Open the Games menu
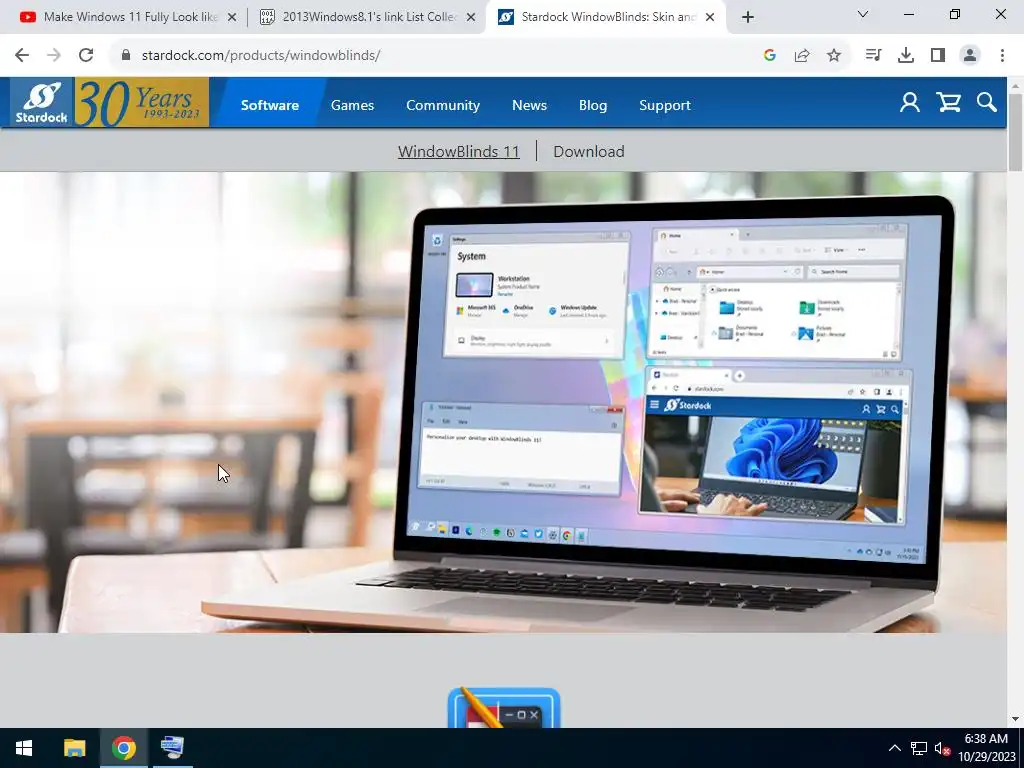Viewport: 1024px width, 768px height. (x=353, y=104)
